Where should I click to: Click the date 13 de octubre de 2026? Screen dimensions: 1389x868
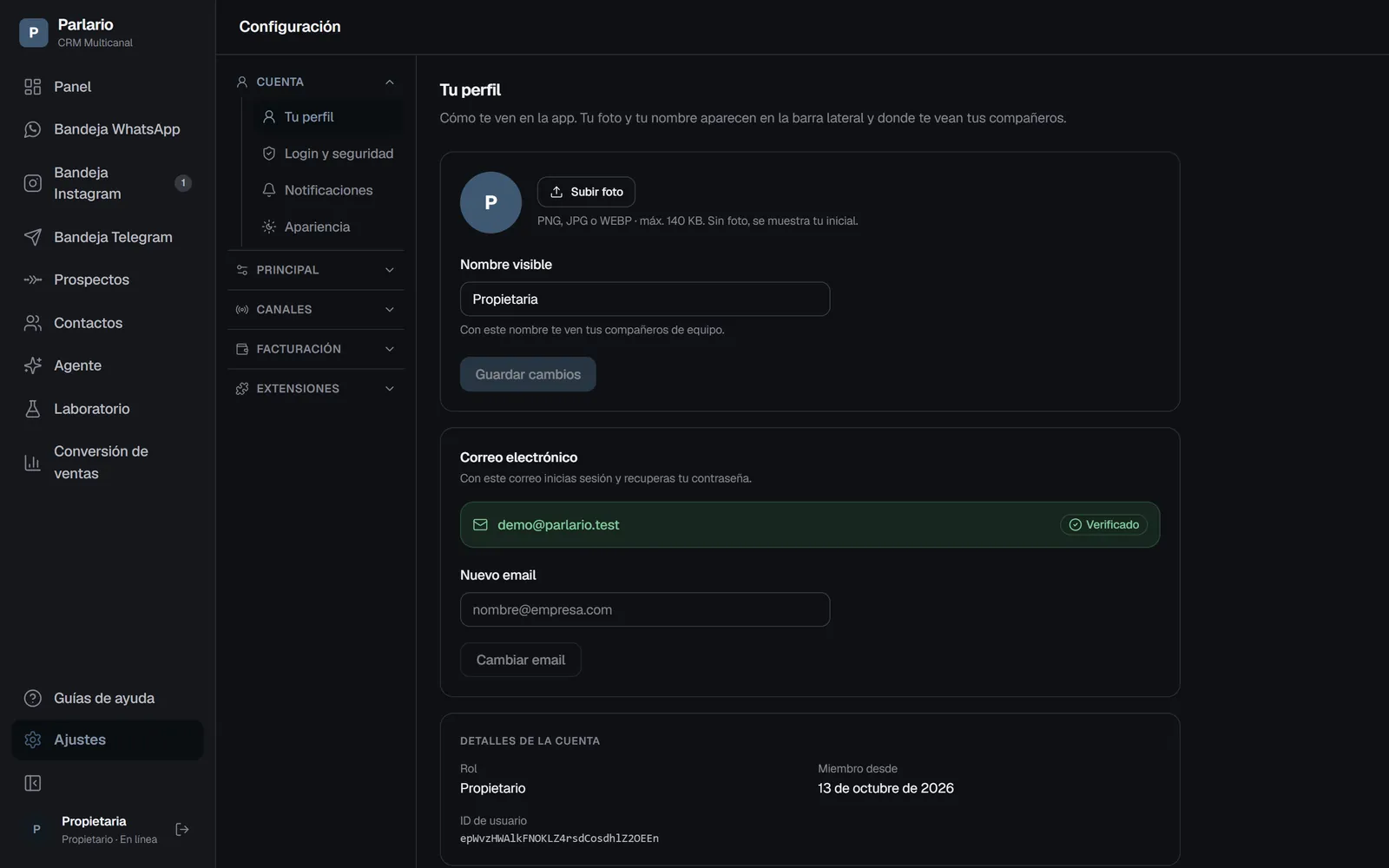coord(885,788)
